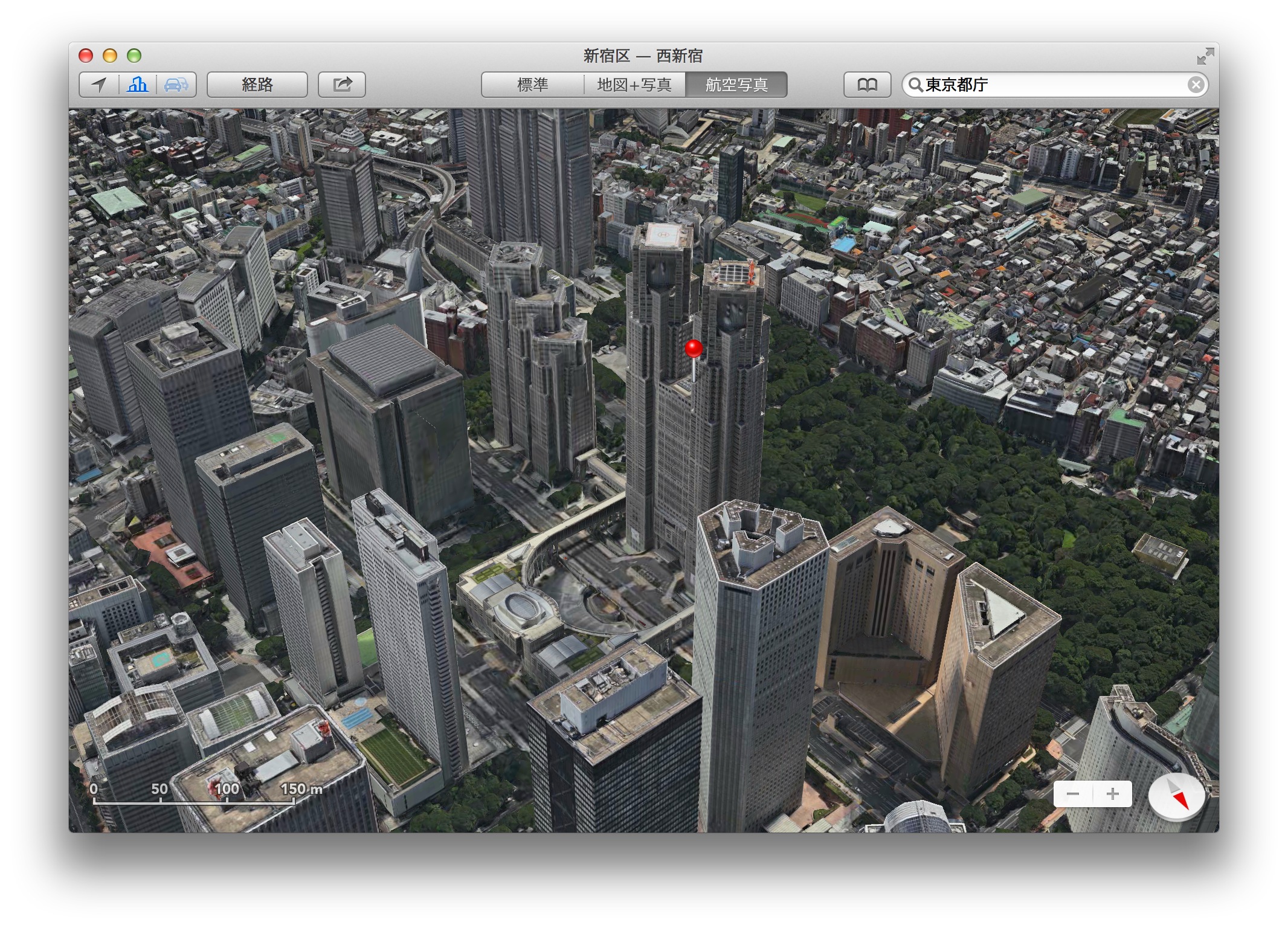Open the 経路 directions panel
The height and width of the screenshot is (928, 1288).
pos(257,85)
